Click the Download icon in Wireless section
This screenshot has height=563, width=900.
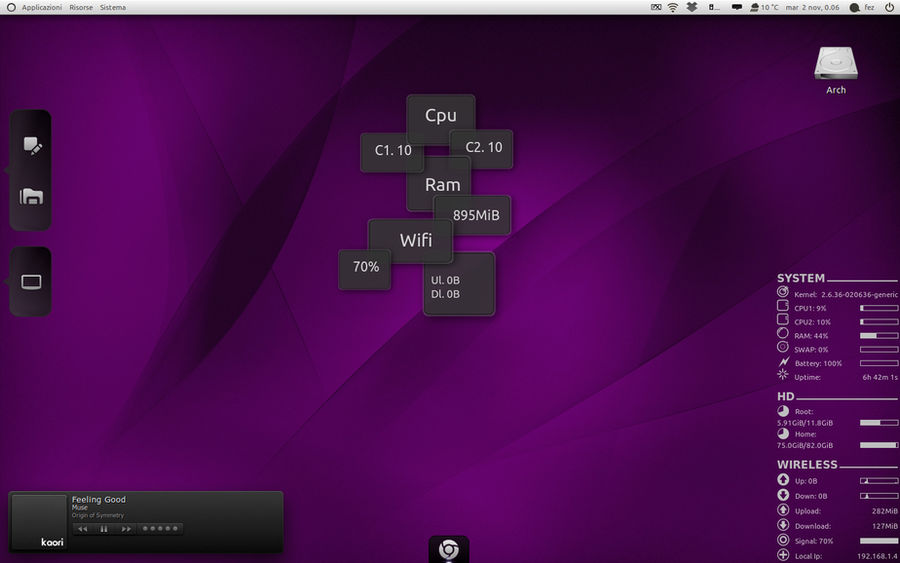tap(783, 525)
